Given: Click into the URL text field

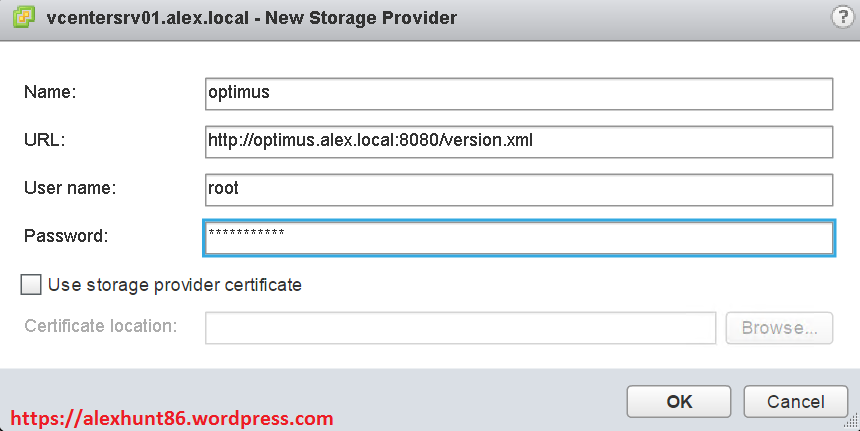Looking at the screenshot, I should pos(518,141).
